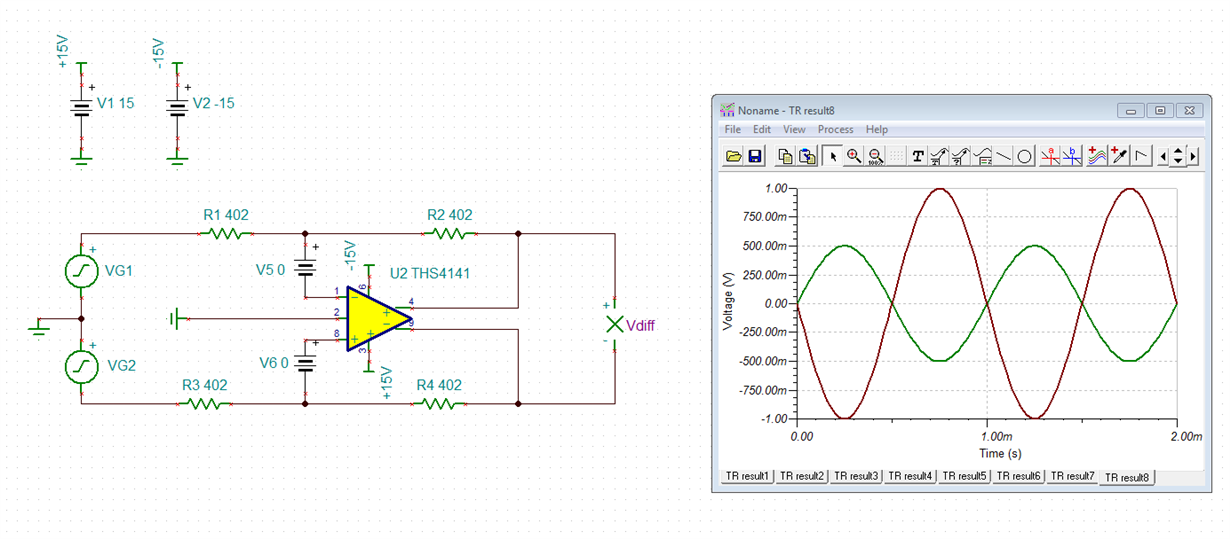Screen dimensions: 1230x539
Task: Click the Vdiff voltage probe marker
Action: click(x=614, y=324)
